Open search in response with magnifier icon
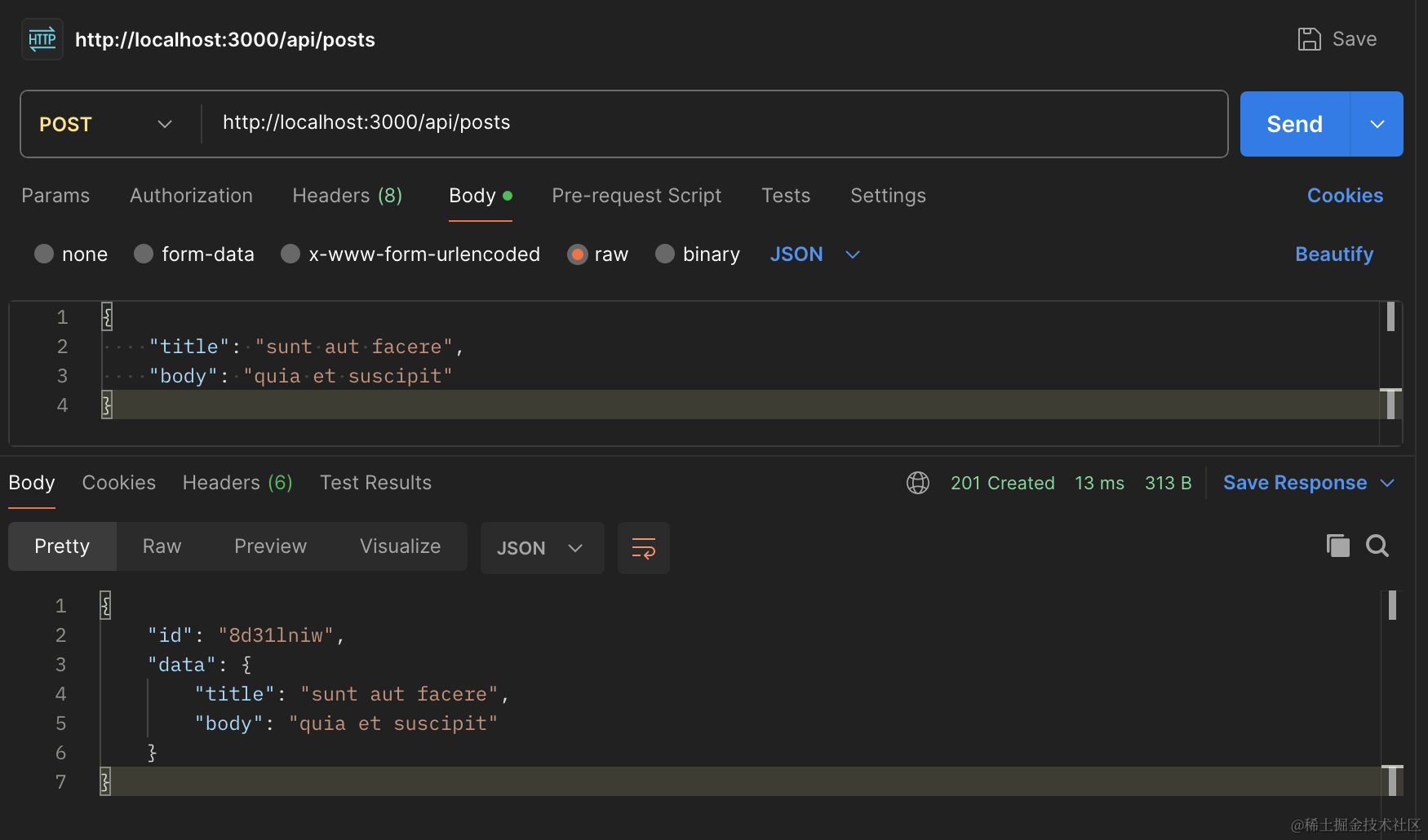 [x=1377, y=546]
